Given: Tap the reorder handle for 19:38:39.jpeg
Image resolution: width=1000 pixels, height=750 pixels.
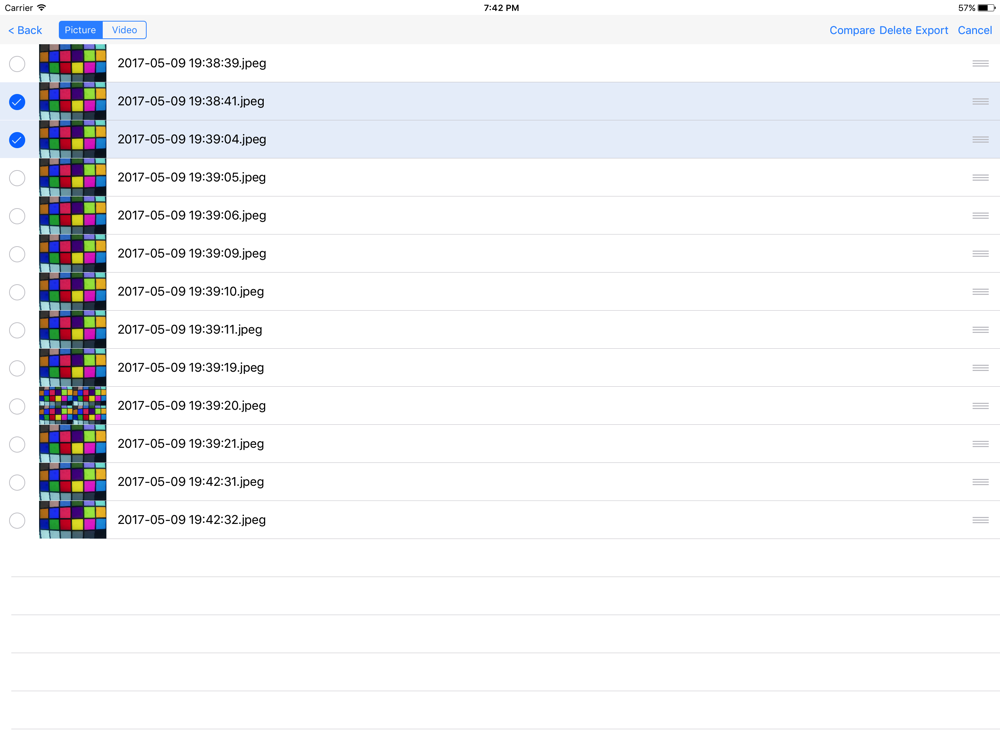Looking at the screenshot, I should click(980, 63).
